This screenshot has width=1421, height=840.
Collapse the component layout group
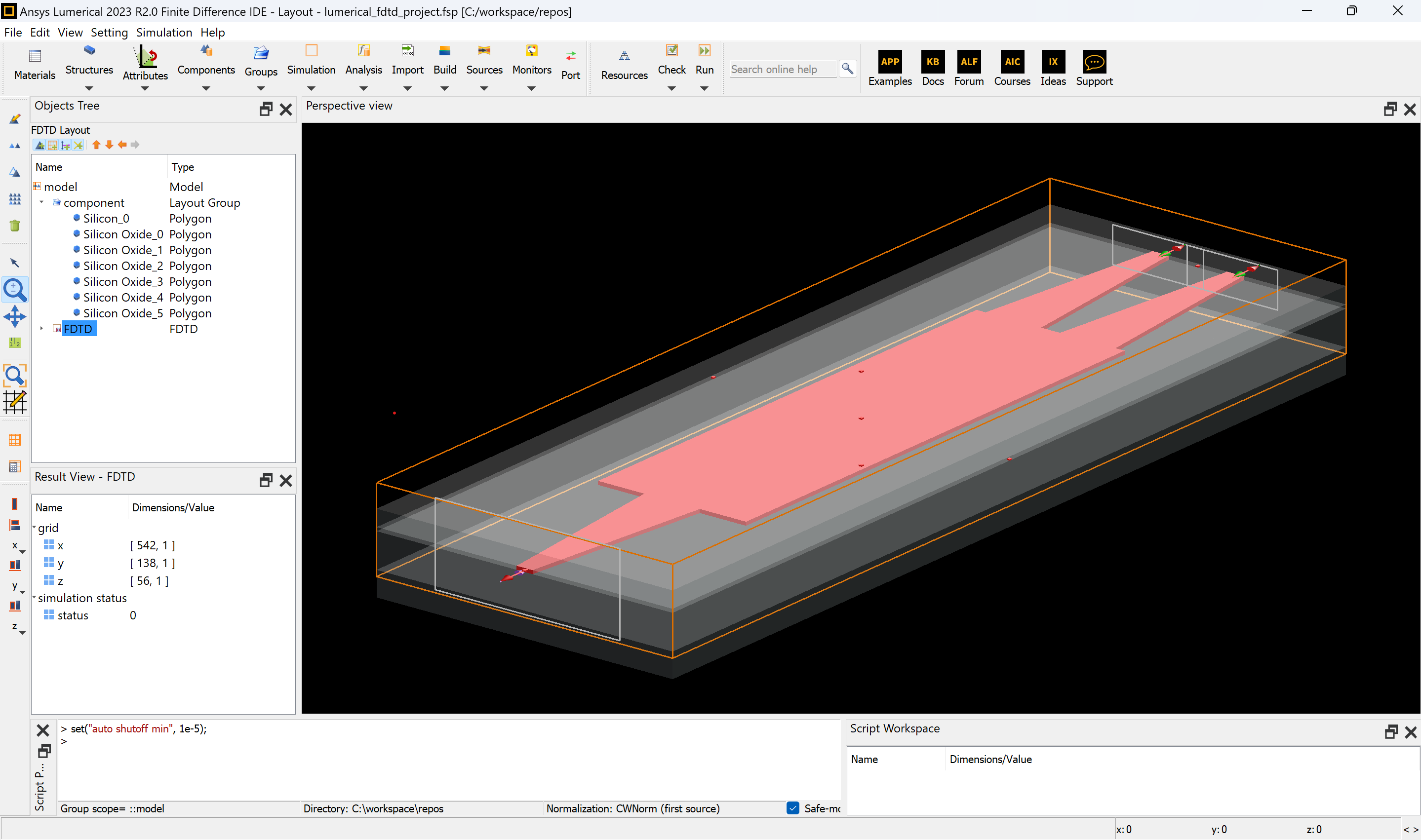click(x=41, y=202)
